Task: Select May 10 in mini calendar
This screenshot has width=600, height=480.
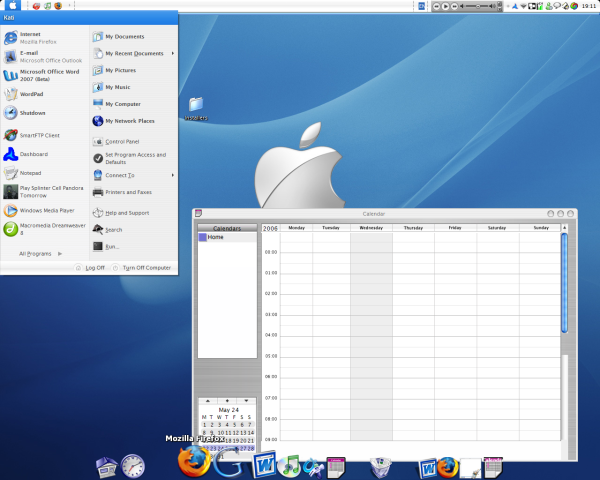Action: 221,433
